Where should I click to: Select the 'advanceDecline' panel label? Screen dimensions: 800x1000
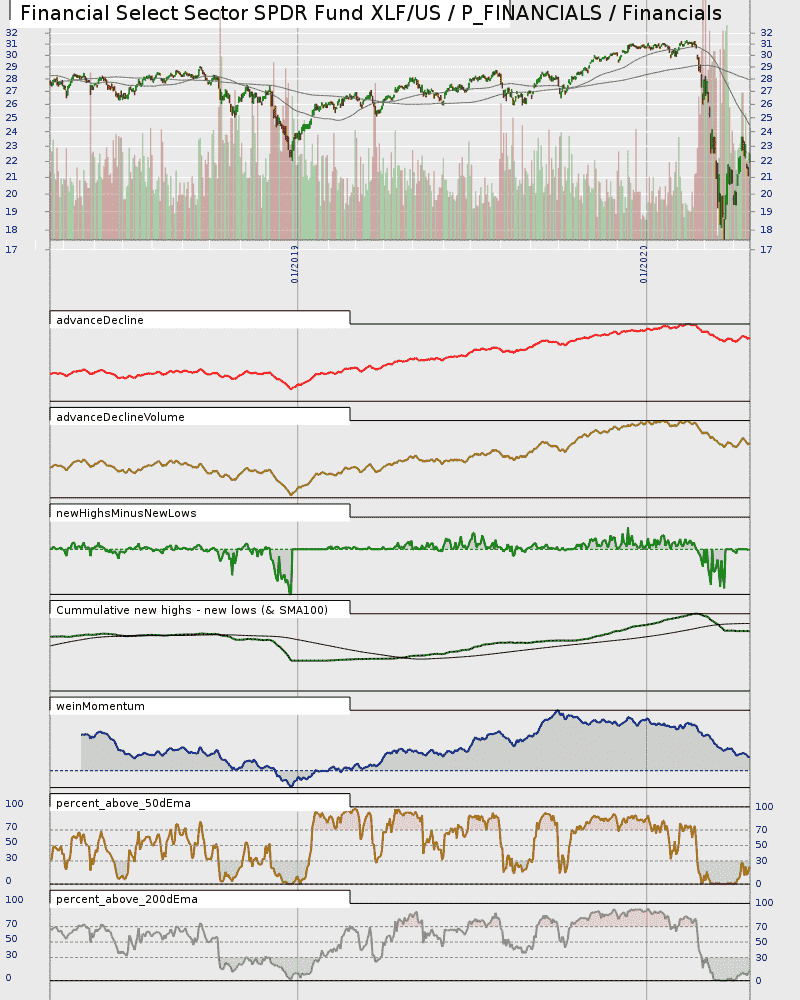[100, 320]
